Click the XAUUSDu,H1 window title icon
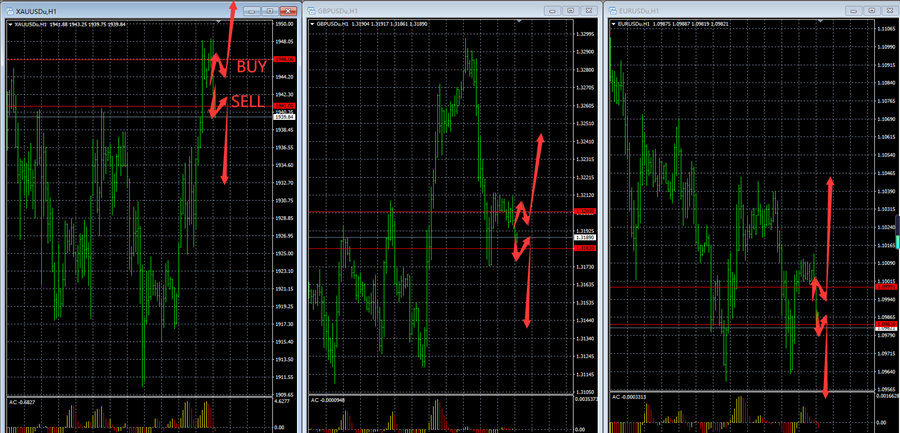Image resolution: width=900 pixels, height=433 pixels. (9, 9)
